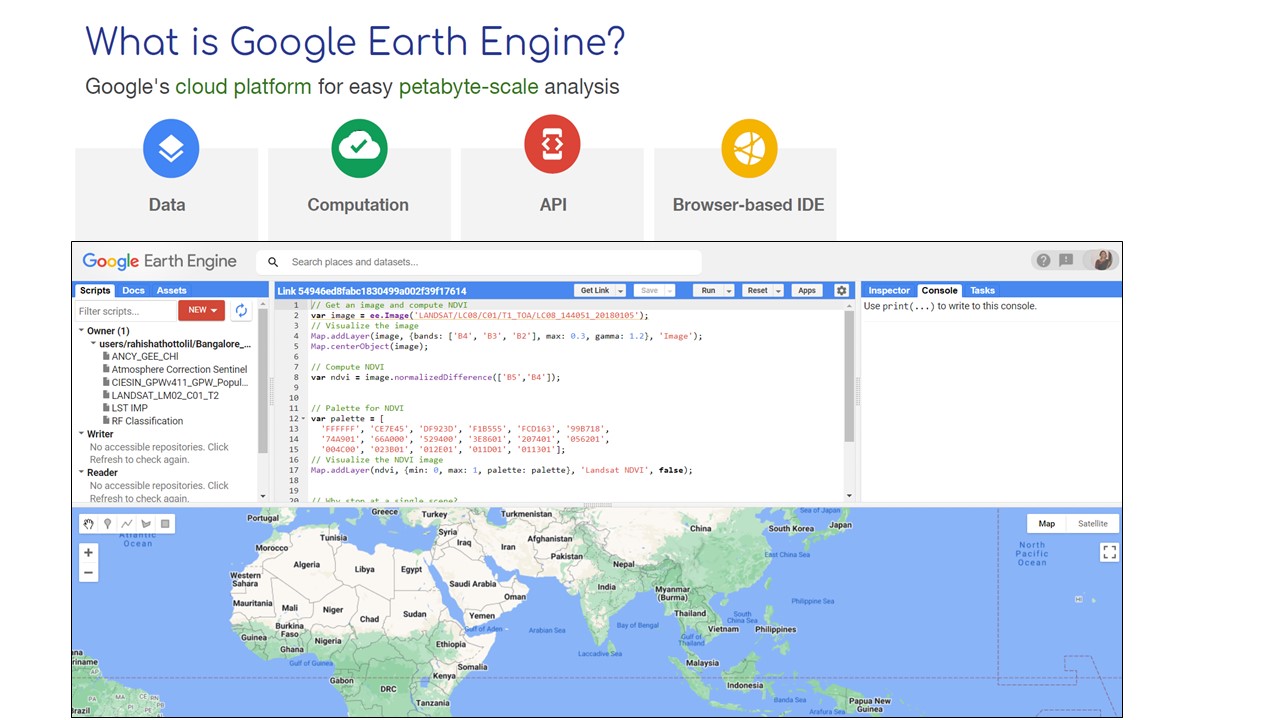Open the Assets tab
This screenshot has height=720, width=1280.
coord(171,290)
